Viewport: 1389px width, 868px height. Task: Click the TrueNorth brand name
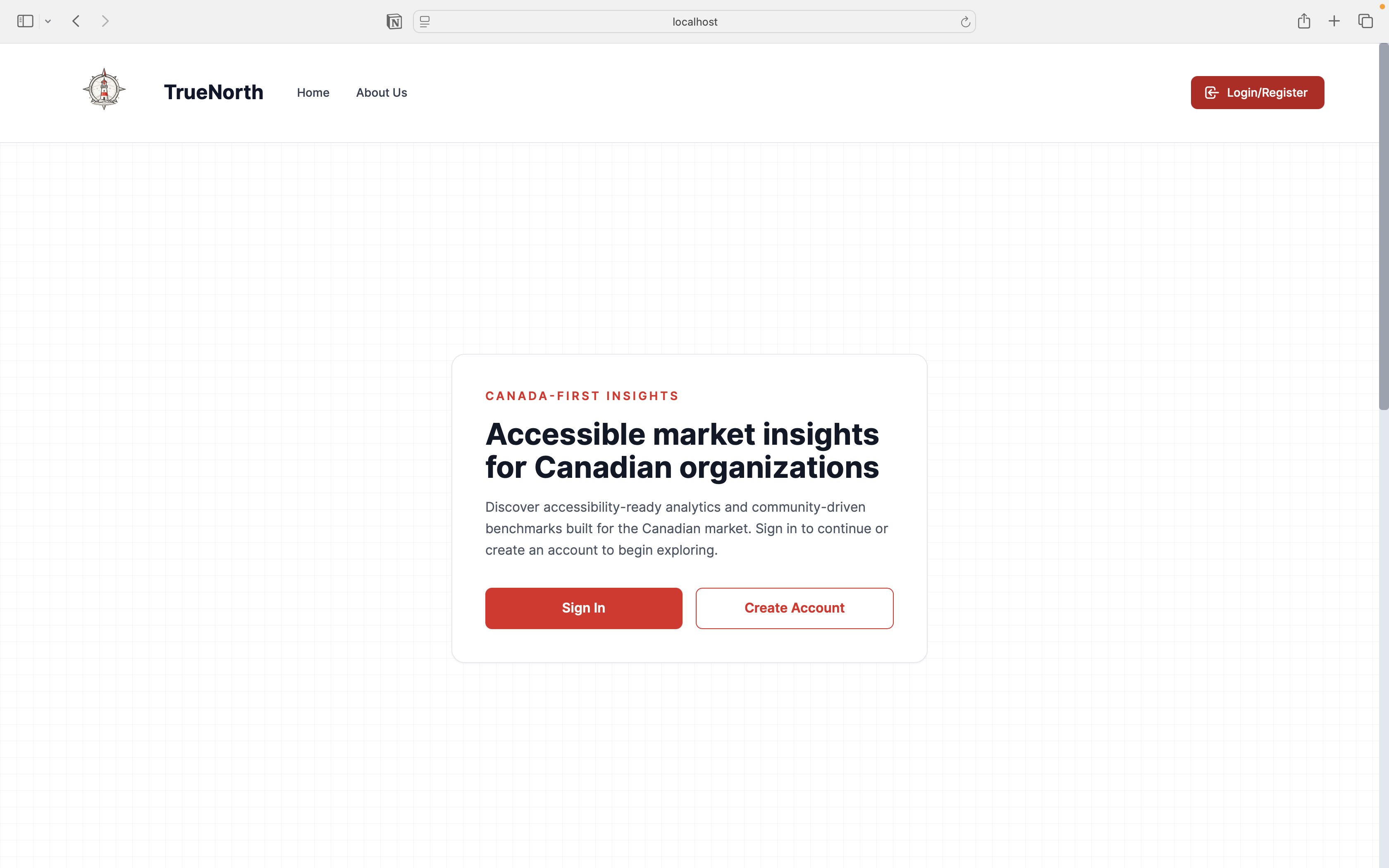click(x=213, y=93)
